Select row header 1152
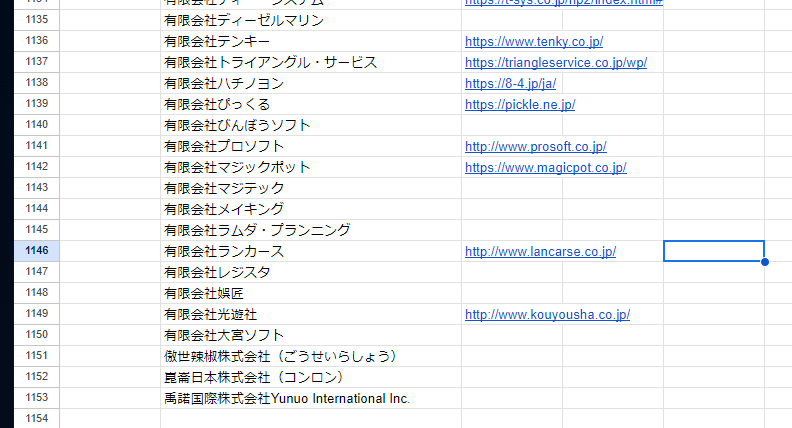792x428 pixels. [x=37, y=377]
